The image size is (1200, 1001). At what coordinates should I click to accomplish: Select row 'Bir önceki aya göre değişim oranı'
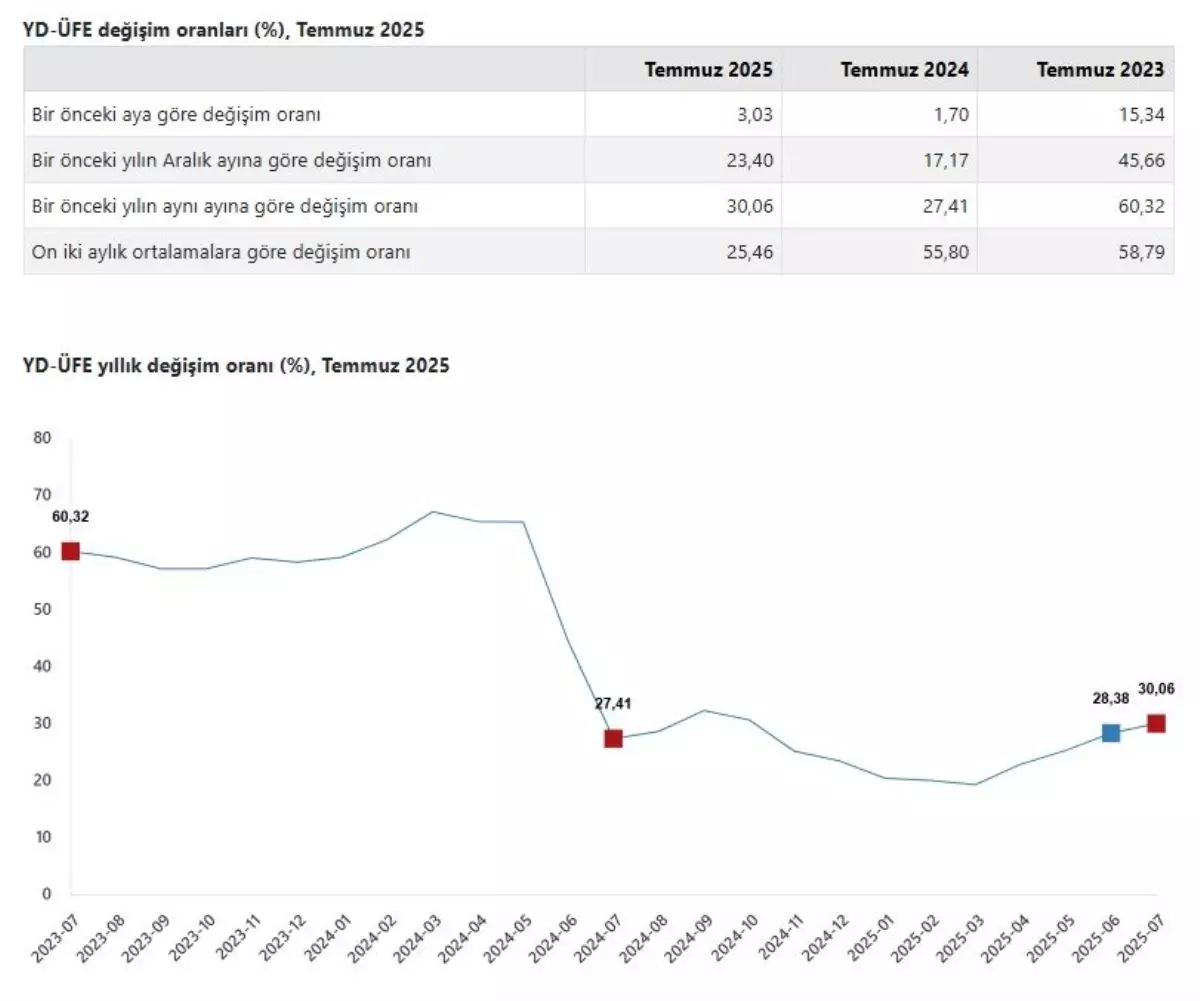[176, 115]
